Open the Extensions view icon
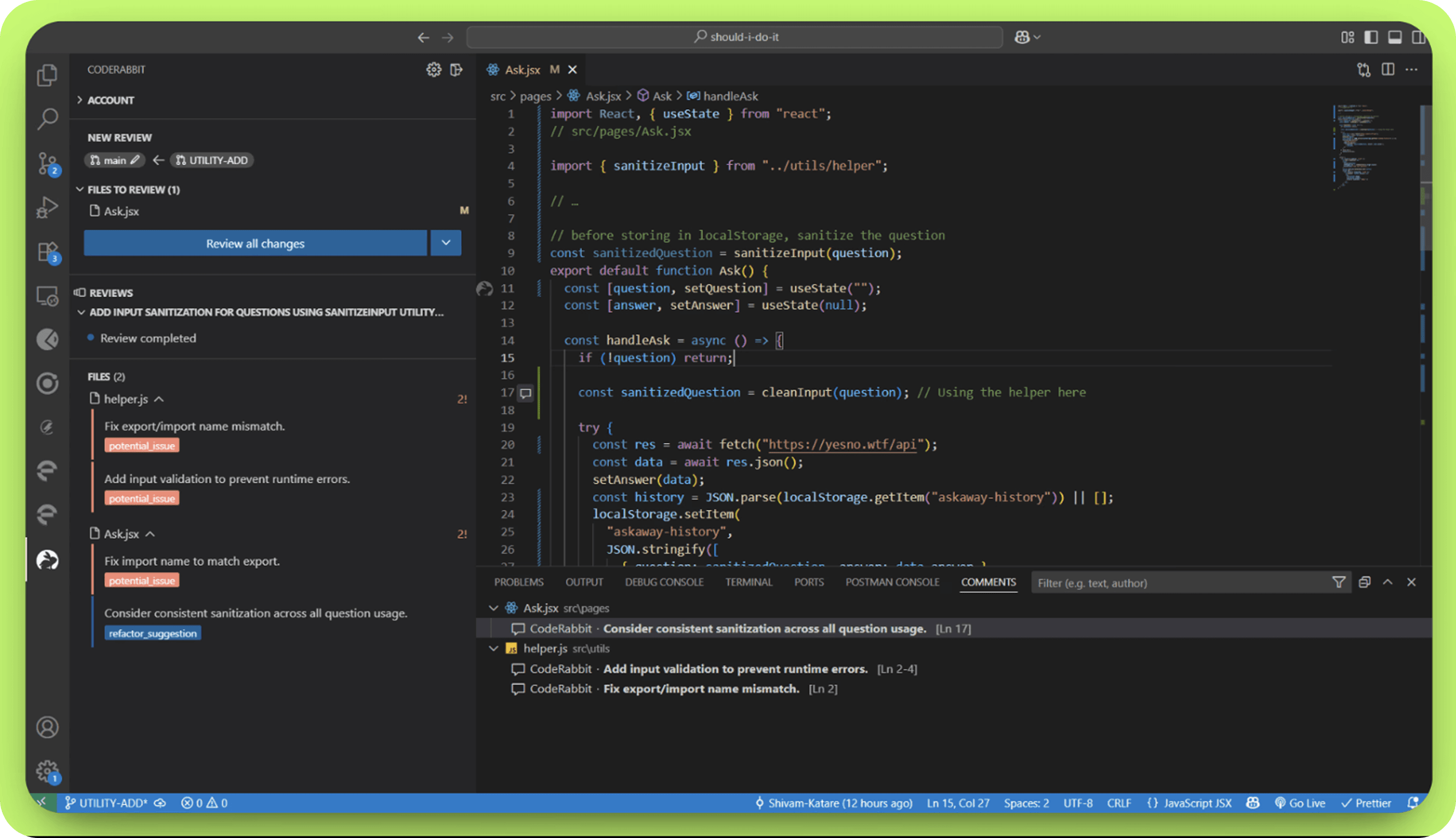The width and height of the screenshot is (1456, 838). click(x=47, y=252)
